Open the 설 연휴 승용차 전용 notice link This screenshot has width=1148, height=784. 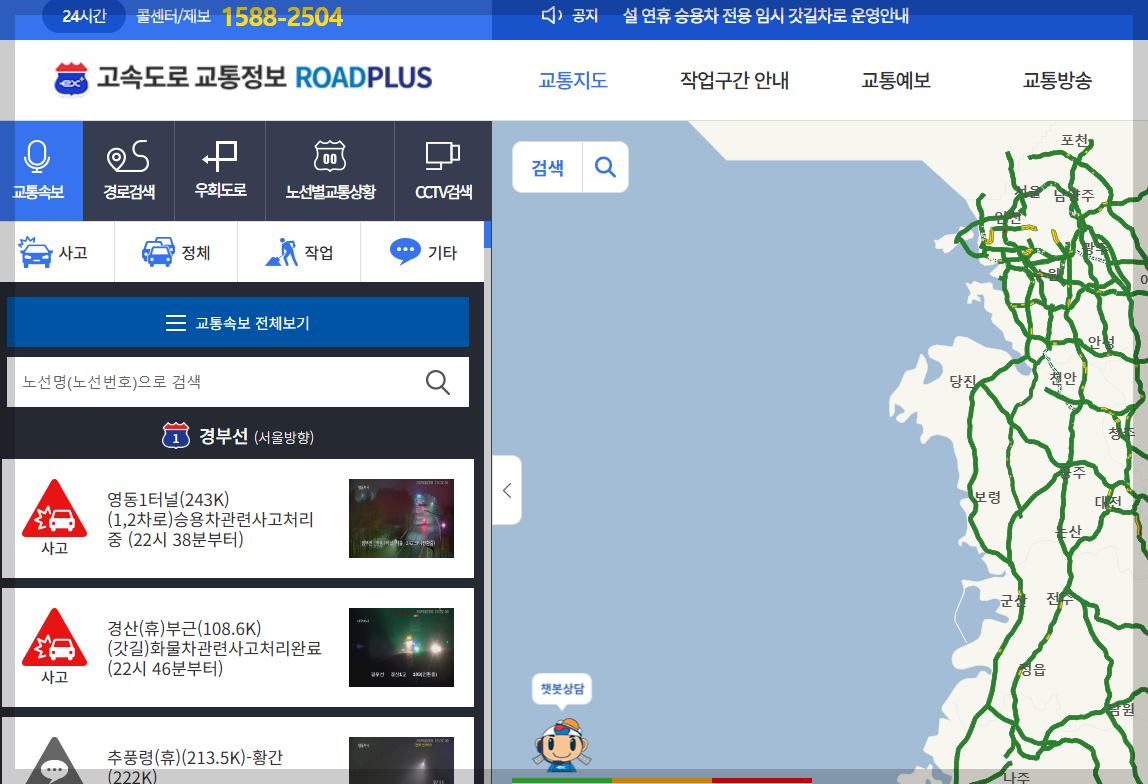[766, 15]
